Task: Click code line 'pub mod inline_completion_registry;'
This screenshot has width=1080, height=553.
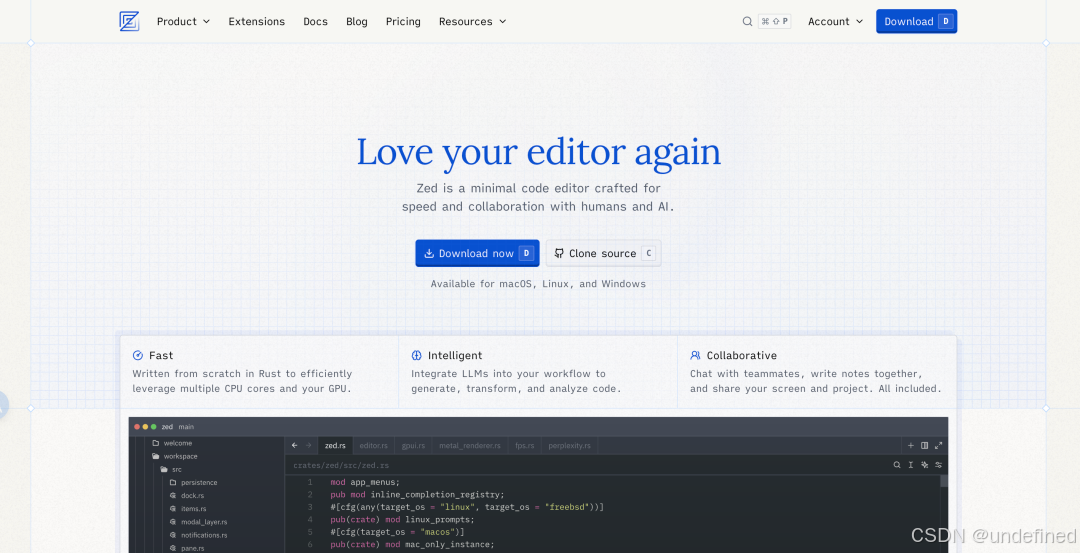Action: point(417,494)
